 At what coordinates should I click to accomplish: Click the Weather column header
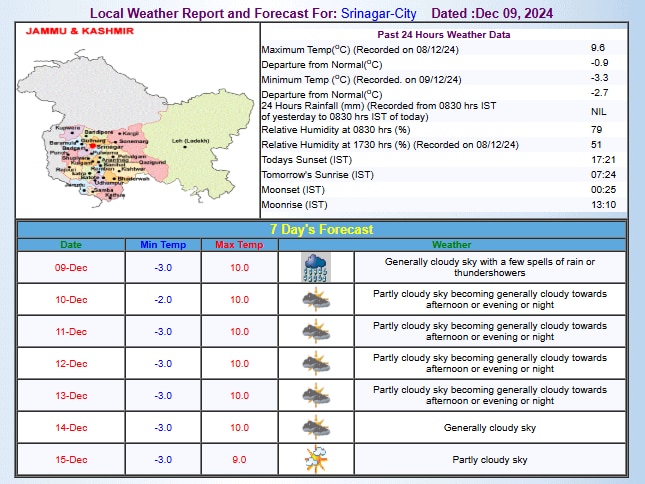(452, 244)
